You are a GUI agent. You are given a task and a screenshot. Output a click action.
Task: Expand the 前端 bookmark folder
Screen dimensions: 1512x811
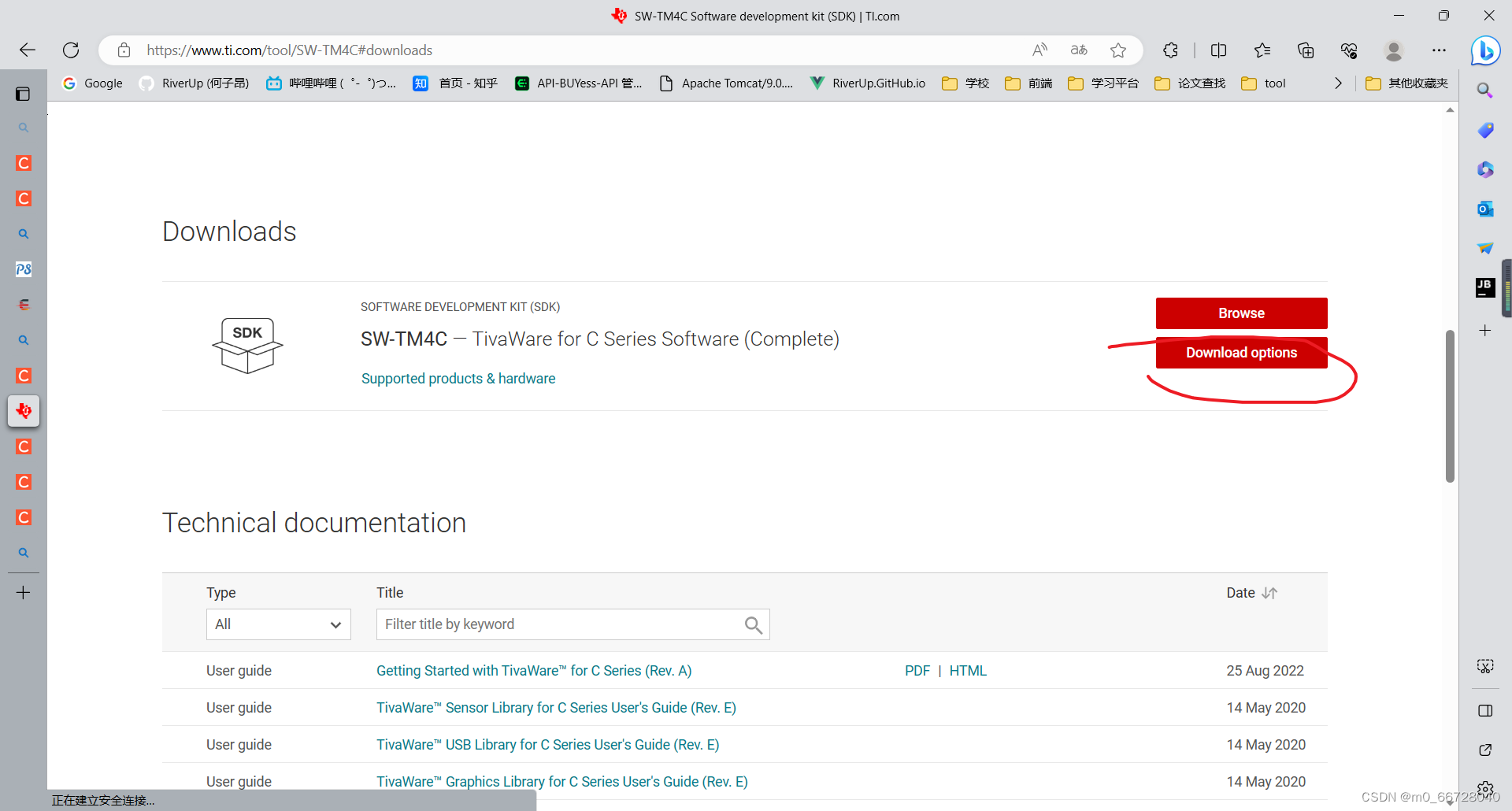pyautogui.click(x=1028, y=83)
